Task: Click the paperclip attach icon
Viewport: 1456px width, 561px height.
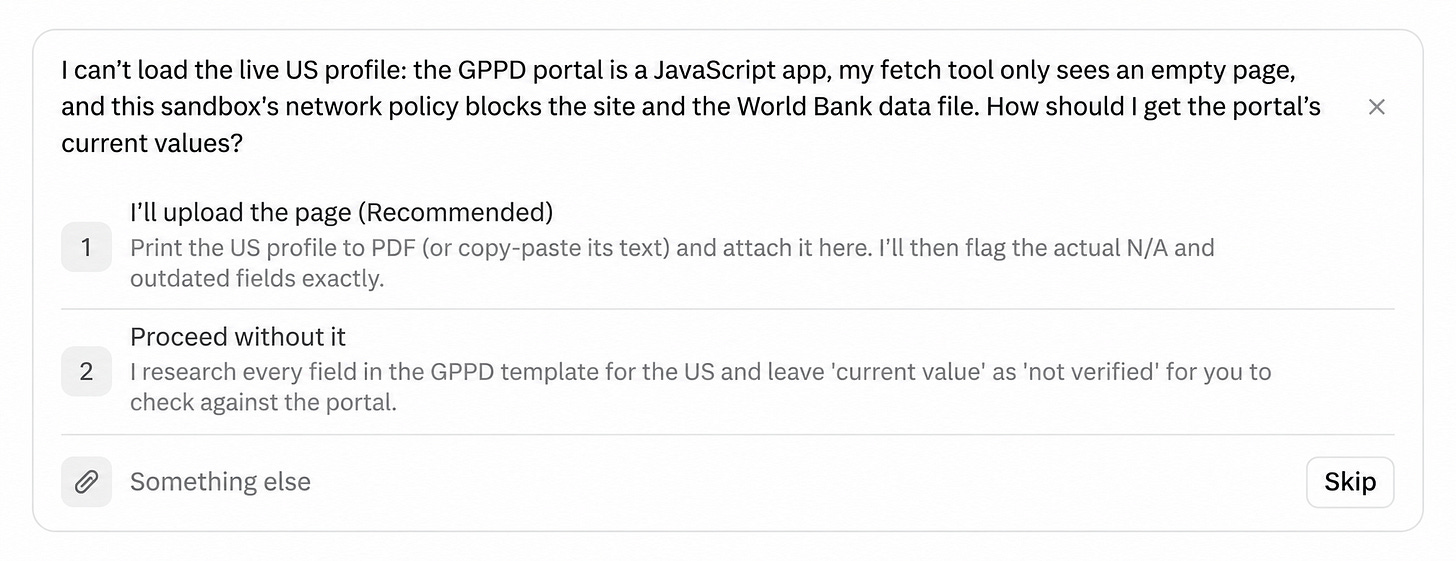Action: click(86, 482)
